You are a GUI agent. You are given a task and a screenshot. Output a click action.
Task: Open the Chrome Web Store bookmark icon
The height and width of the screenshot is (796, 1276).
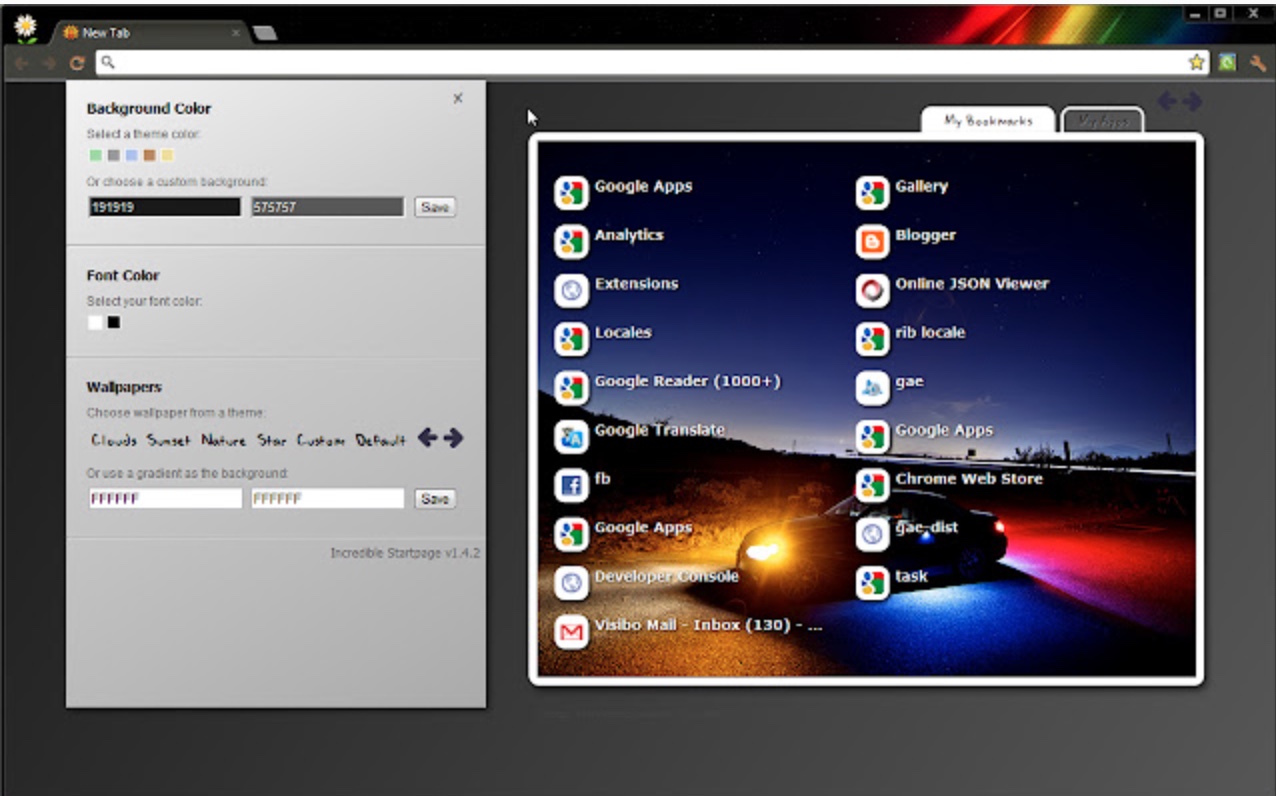tap(872, 485)
